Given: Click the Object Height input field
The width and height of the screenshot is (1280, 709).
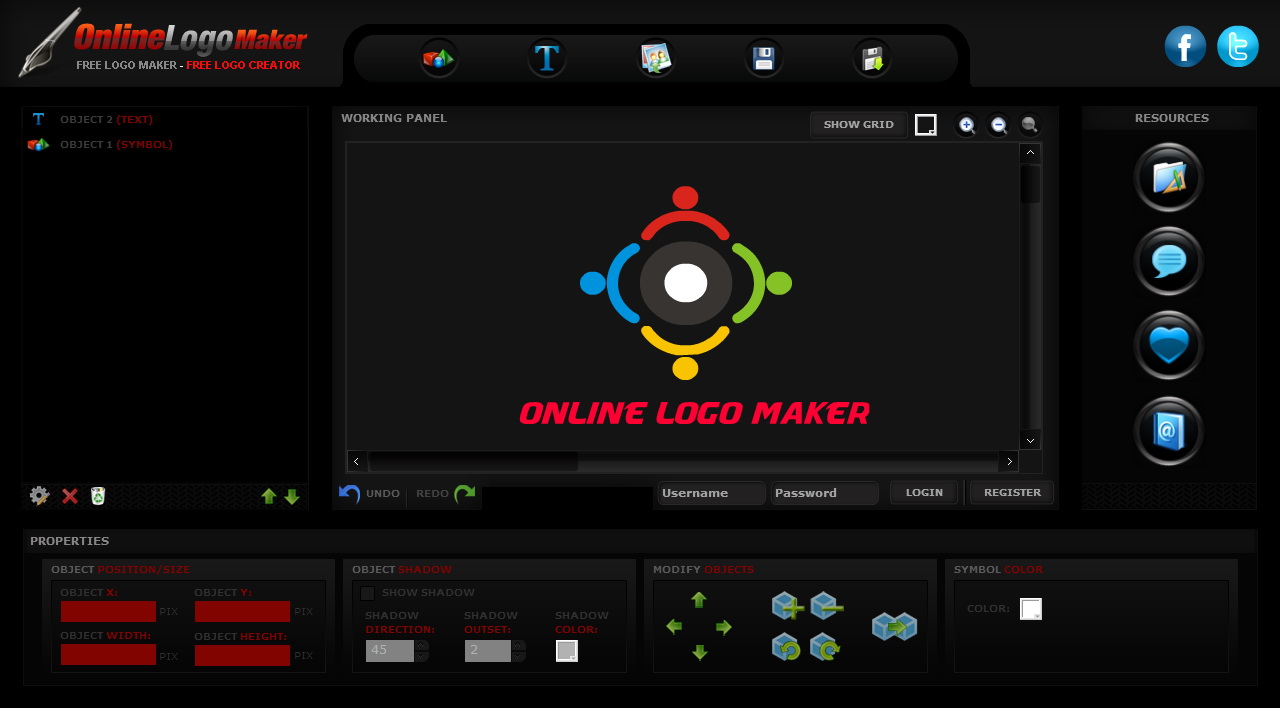Looking at the screenshot, I should pyautogui.click(x=242, y=655).
